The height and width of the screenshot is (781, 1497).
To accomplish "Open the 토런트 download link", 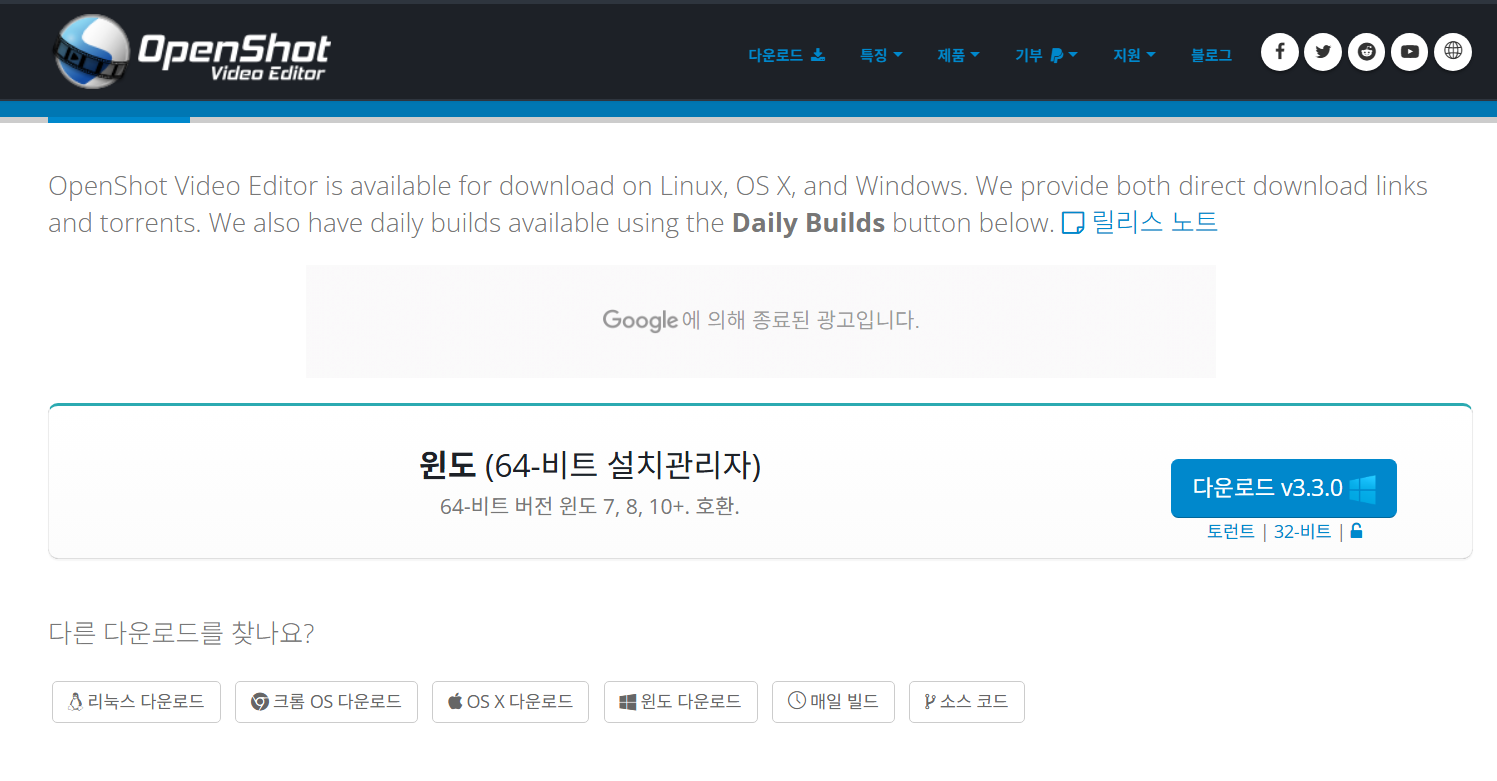I will click(x=1231, y=532).
